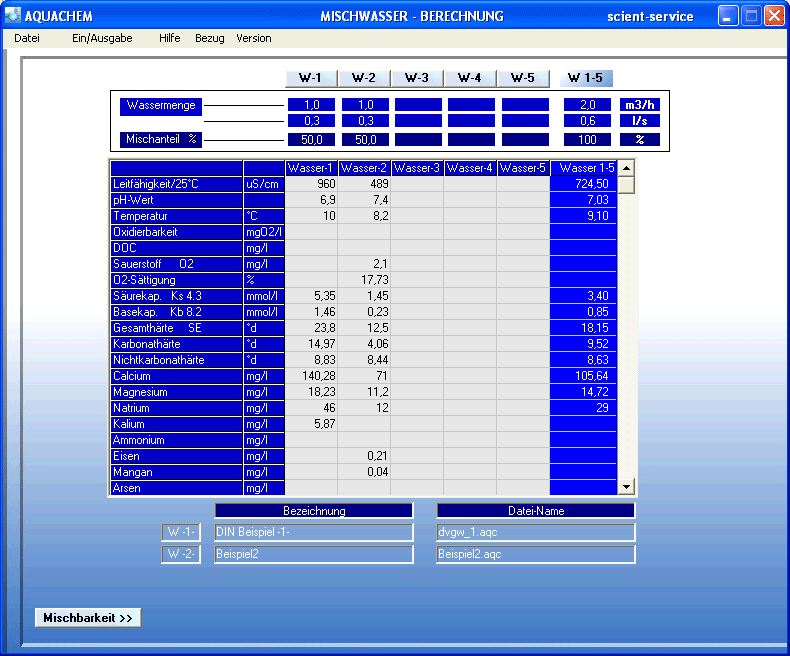This screenshot has width=790, height=656.
Task: Click the W 1-5 mixed water button
Action: coord(585,78)
